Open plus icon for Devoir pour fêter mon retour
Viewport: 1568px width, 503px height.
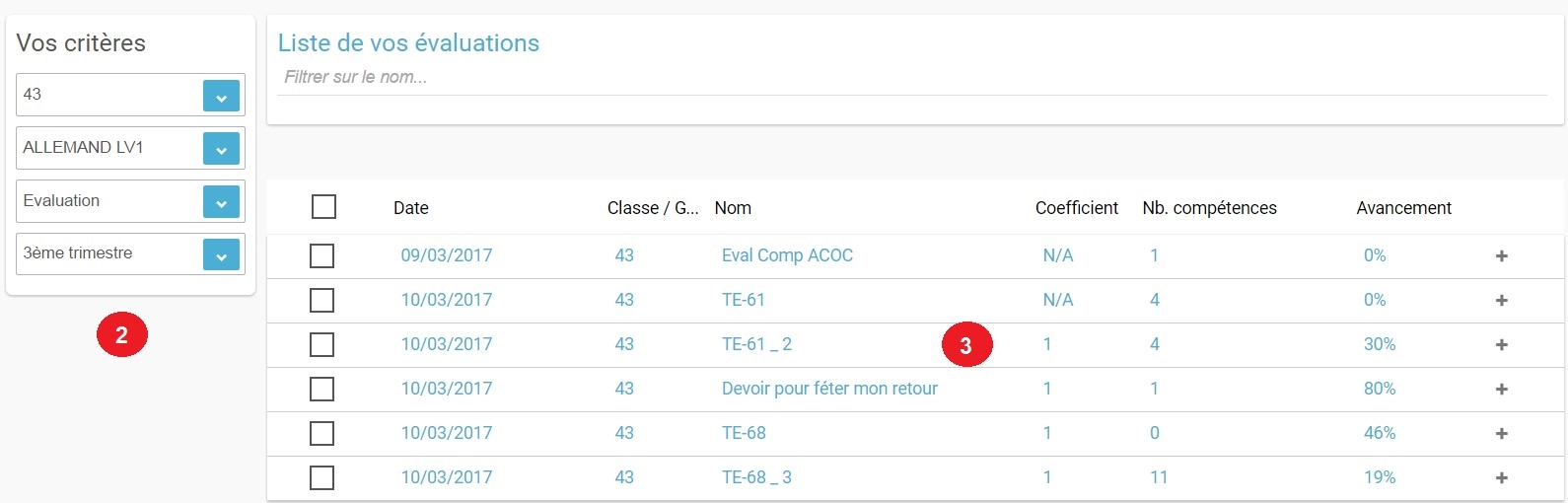(1501, 390)
